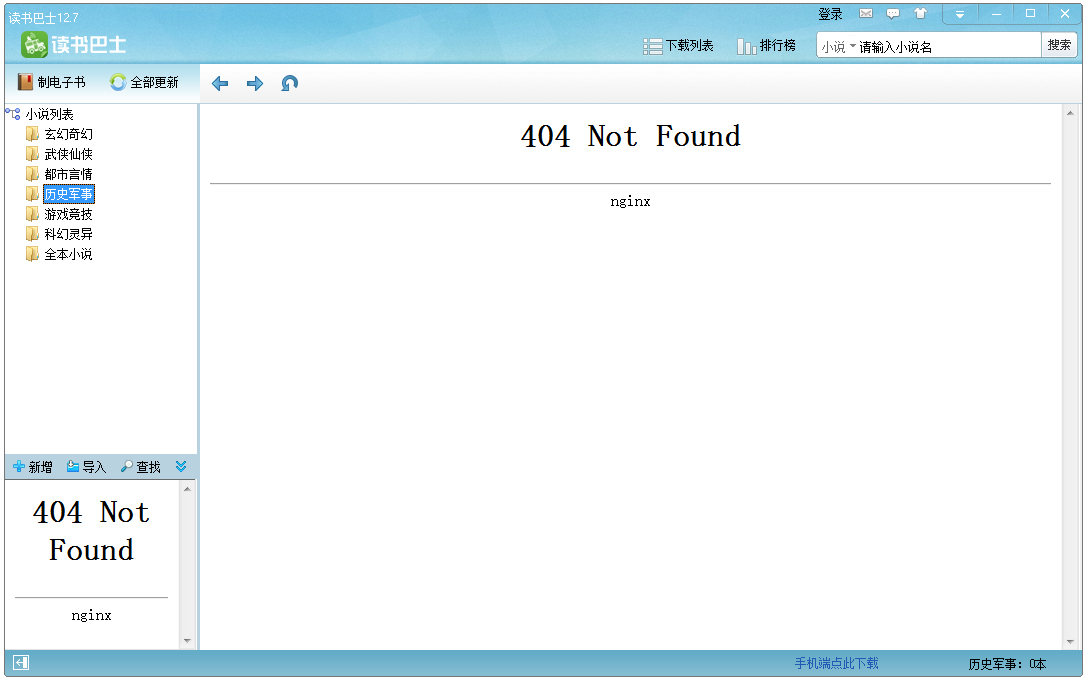Screen dimensions: 1087x680
Task: Open the feedback chat bubble icon
Action: point(893,14)
